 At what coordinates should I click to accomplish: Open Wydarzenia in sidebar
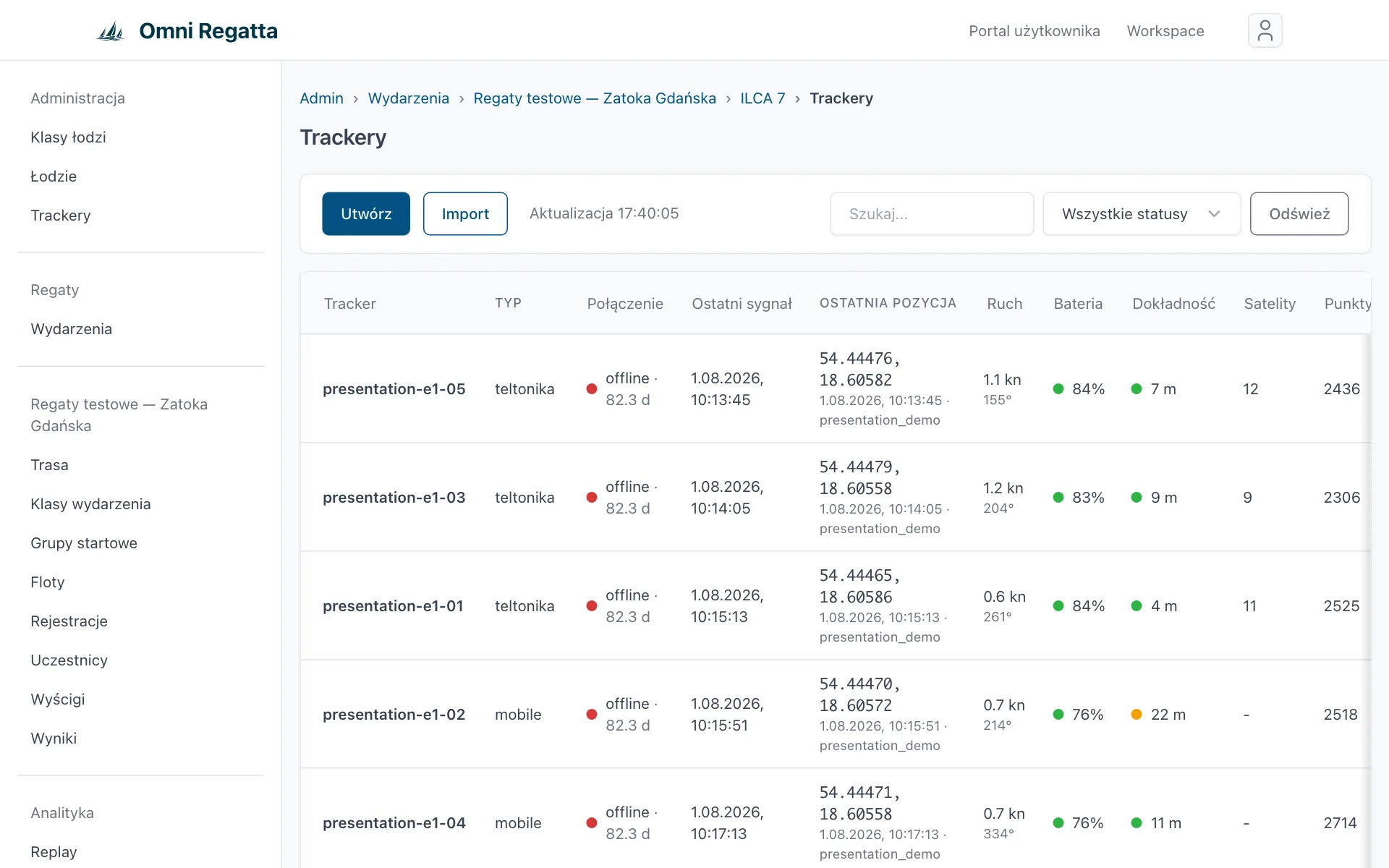(72, 329)
